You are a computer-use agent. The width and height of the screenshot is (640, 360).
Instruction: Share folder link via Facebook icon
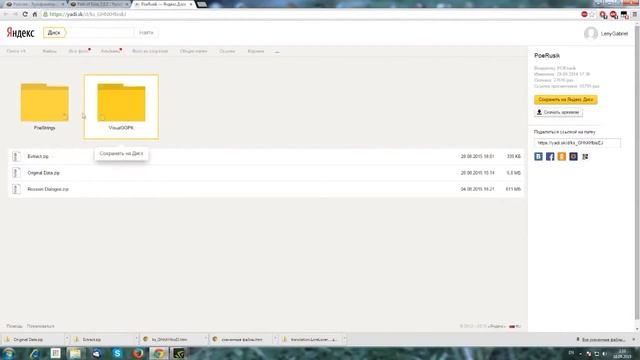point(550,156)
